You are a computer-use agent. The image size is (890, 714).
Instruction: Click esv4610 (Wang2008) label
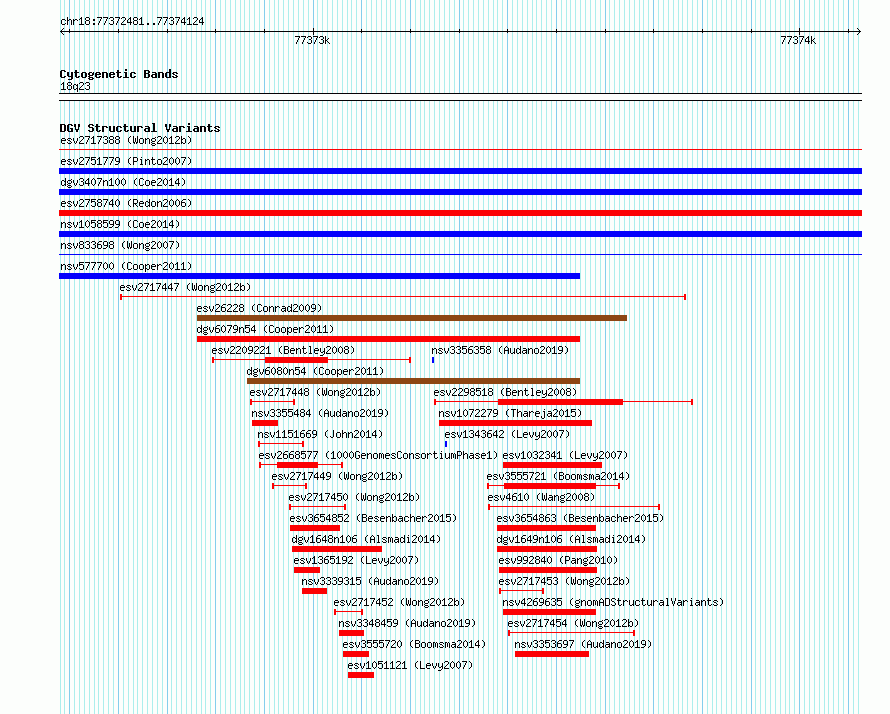pyautogui.click(x=541, y=497)
